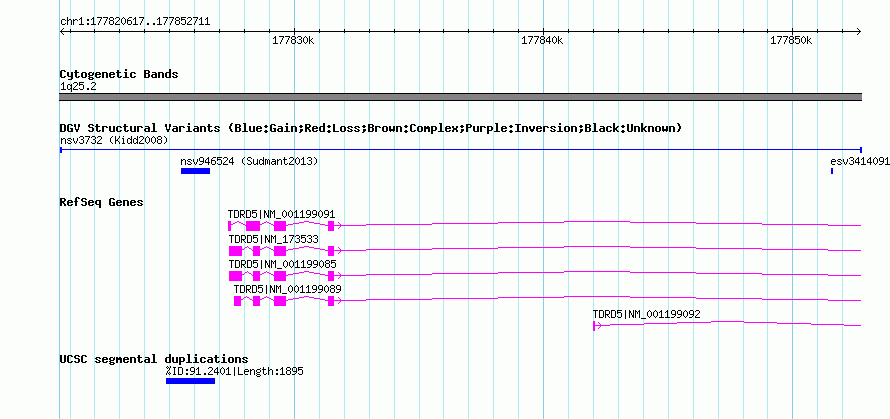890x419 pixels.
Task: Select the 177850k ruler tick label
Action: coord(791,41)
